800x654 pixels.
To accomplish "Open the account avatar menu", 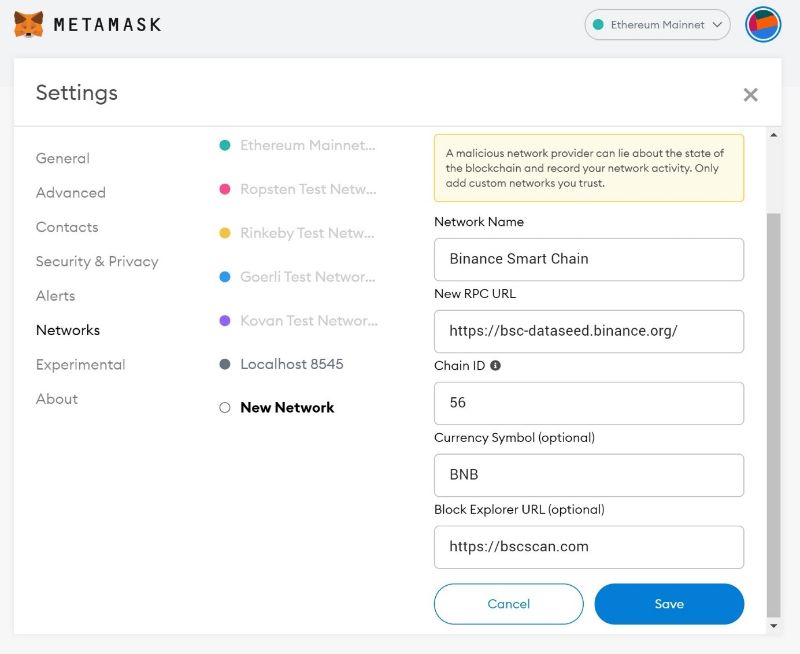I will coord(763,24).
